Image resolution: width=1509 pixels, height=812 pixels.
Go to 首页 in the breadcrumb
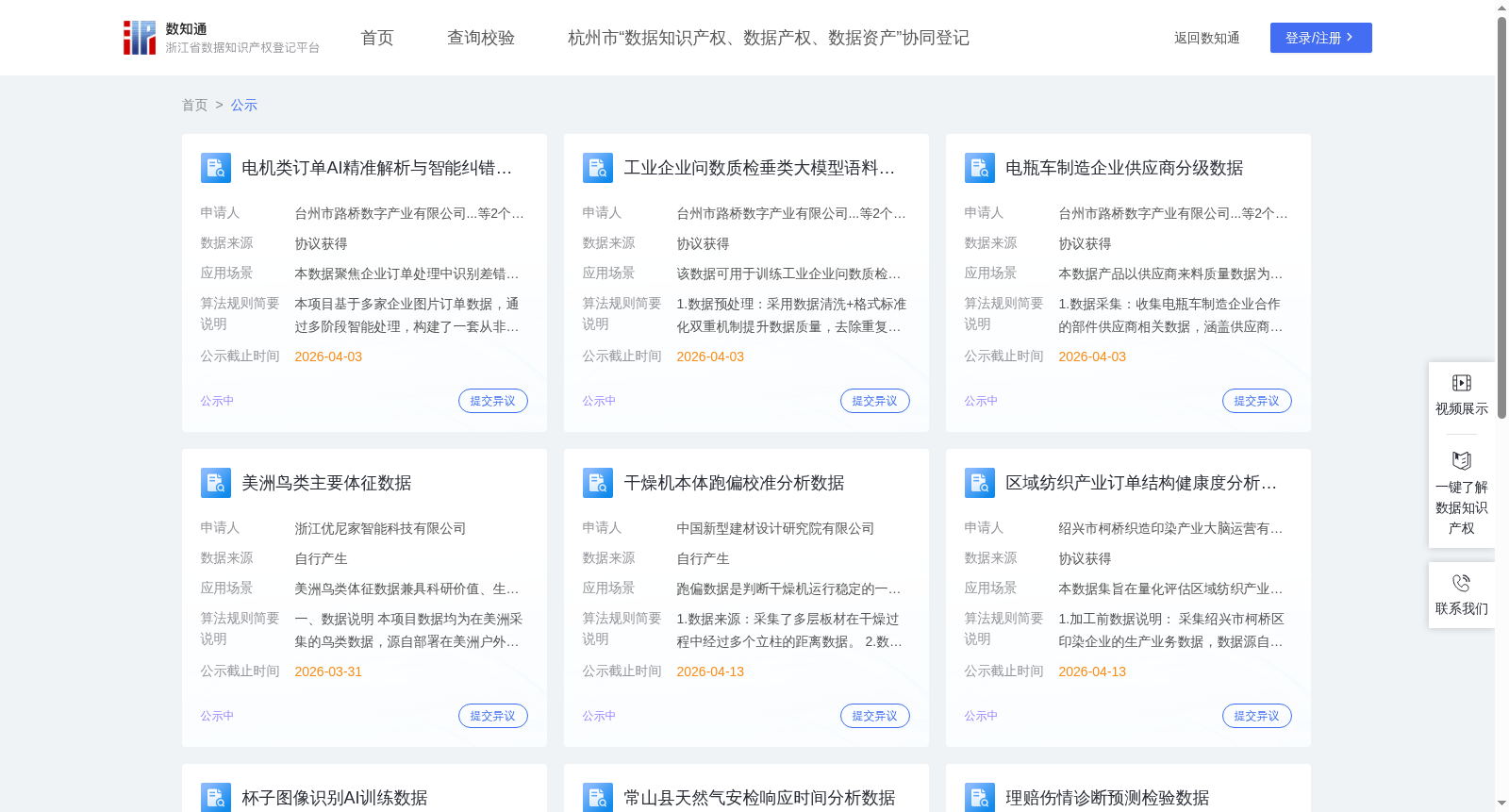(x=194, y=105)
